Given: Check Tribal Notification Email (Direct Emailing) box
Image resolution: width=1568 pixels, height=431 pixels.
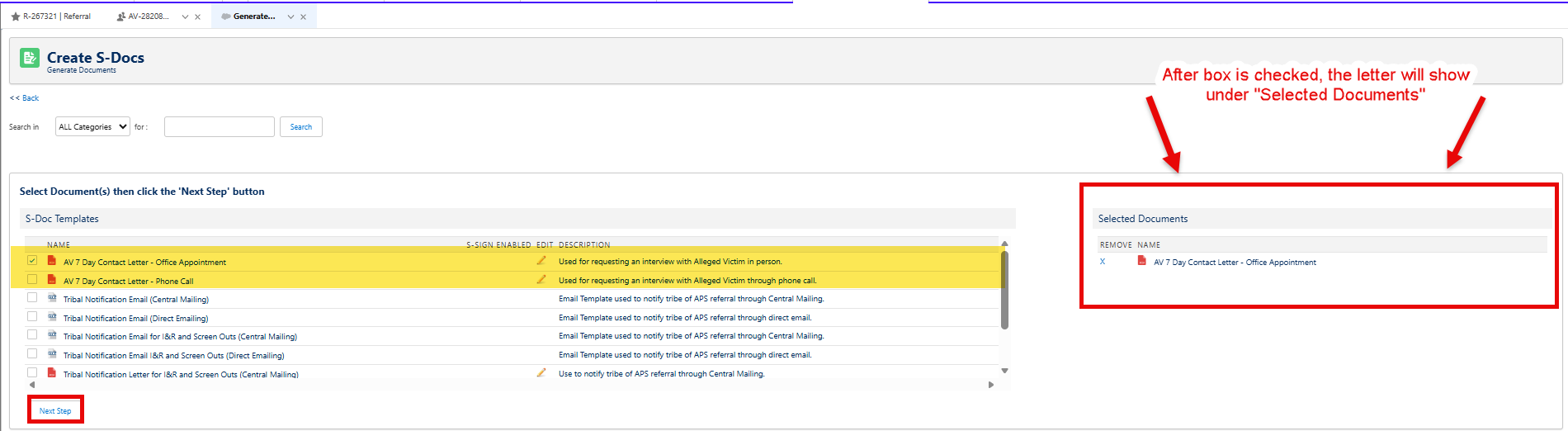Looking at the screenshot, I should coord(32,316).
